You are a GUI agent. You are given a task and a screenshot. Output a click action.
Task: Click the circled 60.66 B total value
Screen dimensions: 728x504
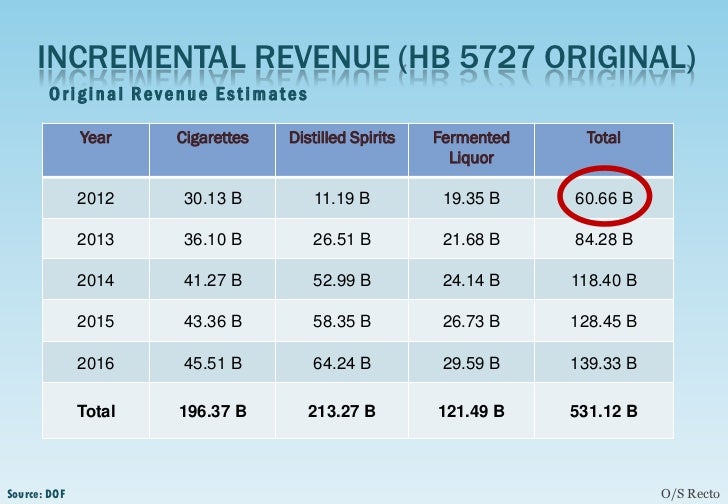604,198
